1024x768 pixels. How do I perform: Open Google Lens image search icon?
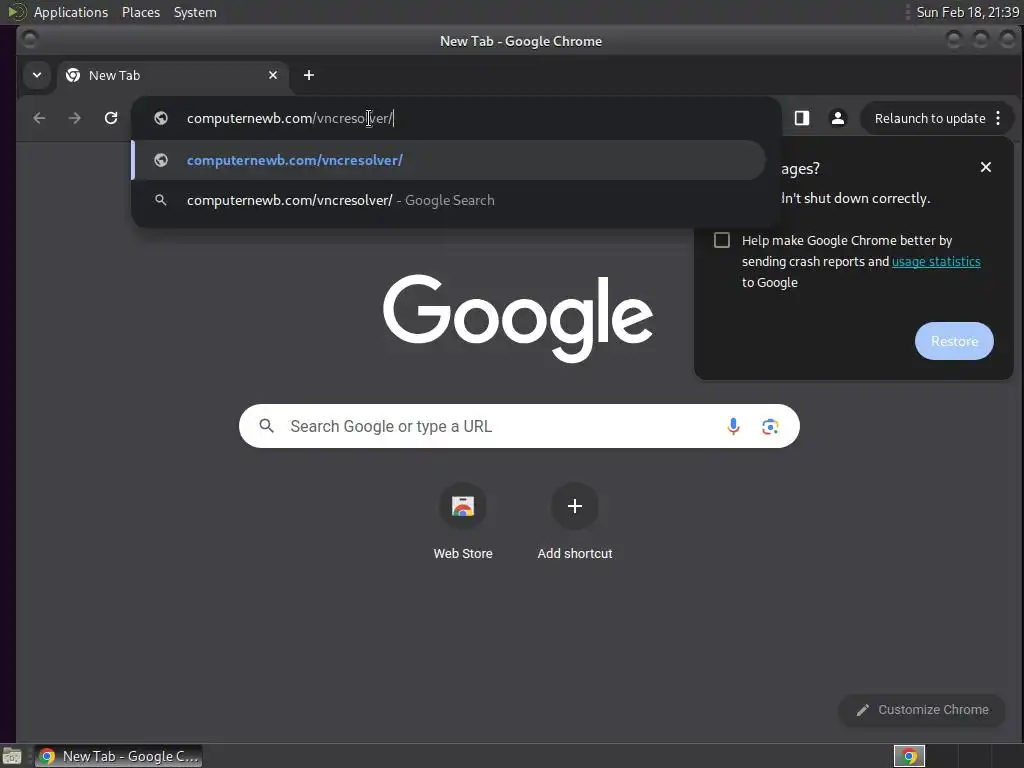(x=770, y=426)
